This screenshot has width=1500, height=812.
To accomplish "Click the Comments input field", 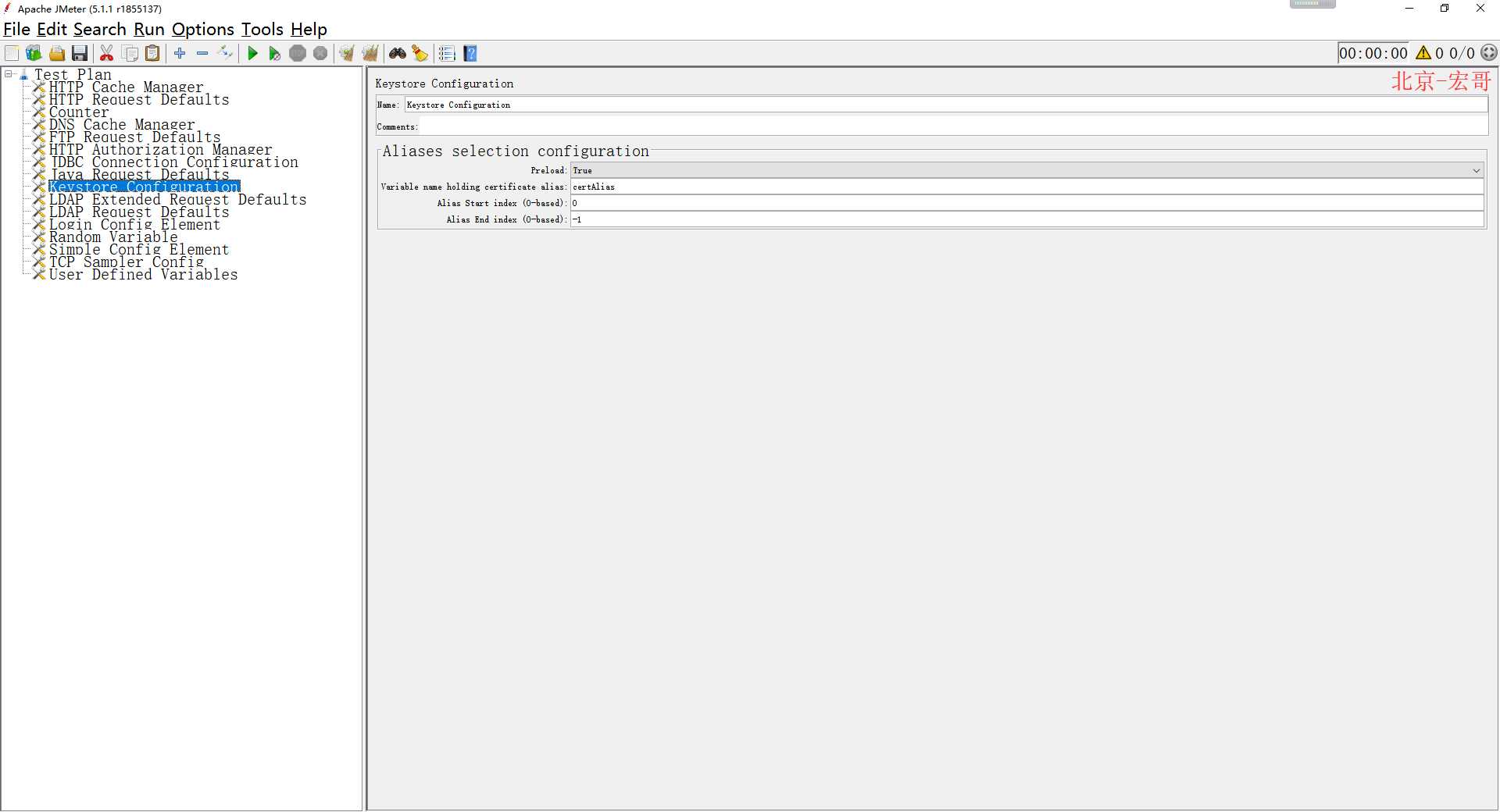I will click(x=953, y=126).
